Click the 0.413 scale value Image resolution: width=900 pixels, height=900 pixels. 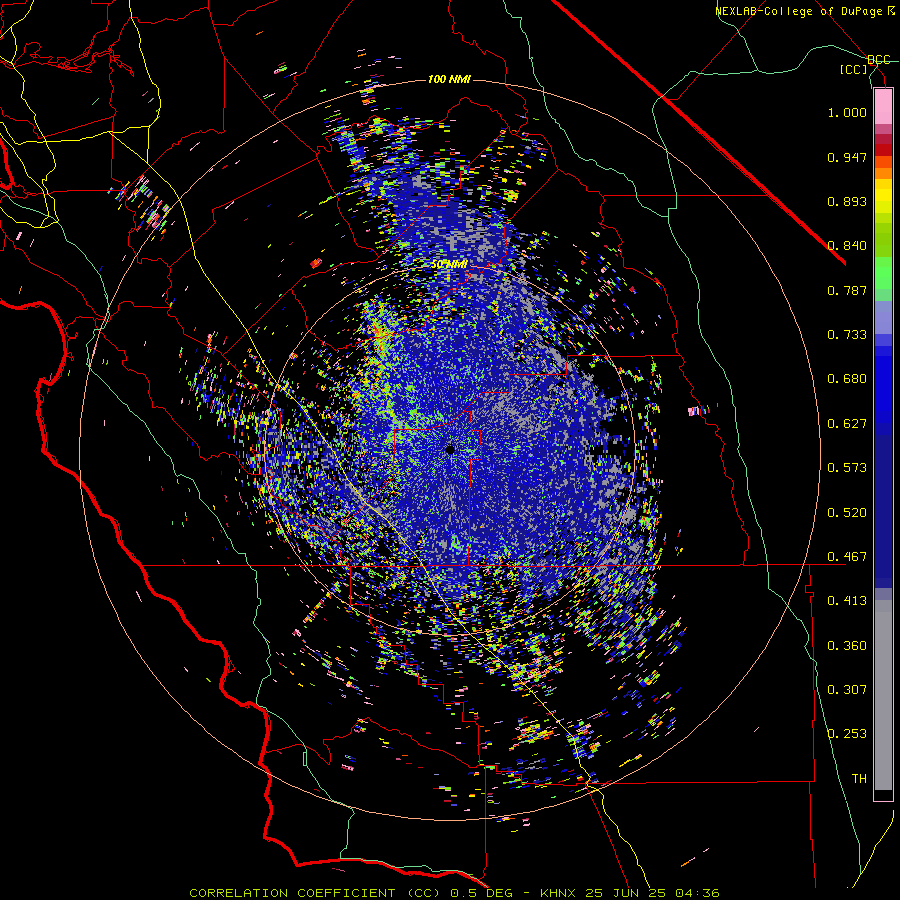tap(847, 601)
